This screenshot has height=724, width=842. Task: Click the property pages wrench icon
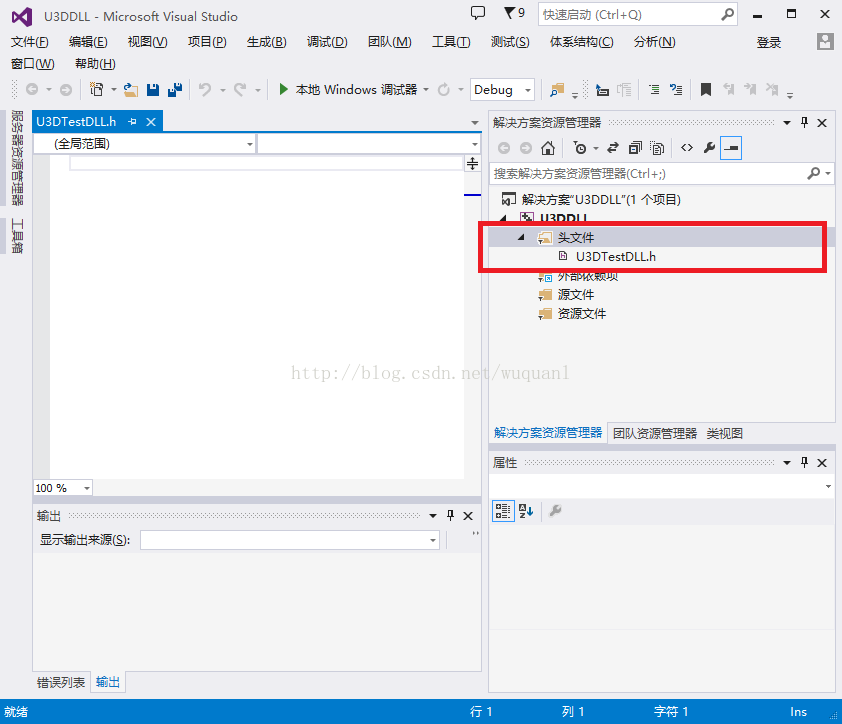555,511
